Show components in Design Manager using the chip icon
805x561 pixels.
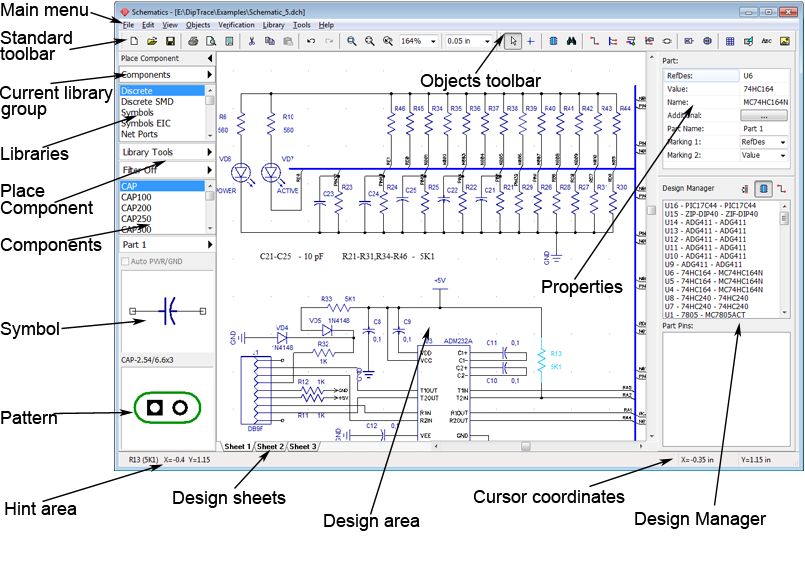click(x=763, y=189)
